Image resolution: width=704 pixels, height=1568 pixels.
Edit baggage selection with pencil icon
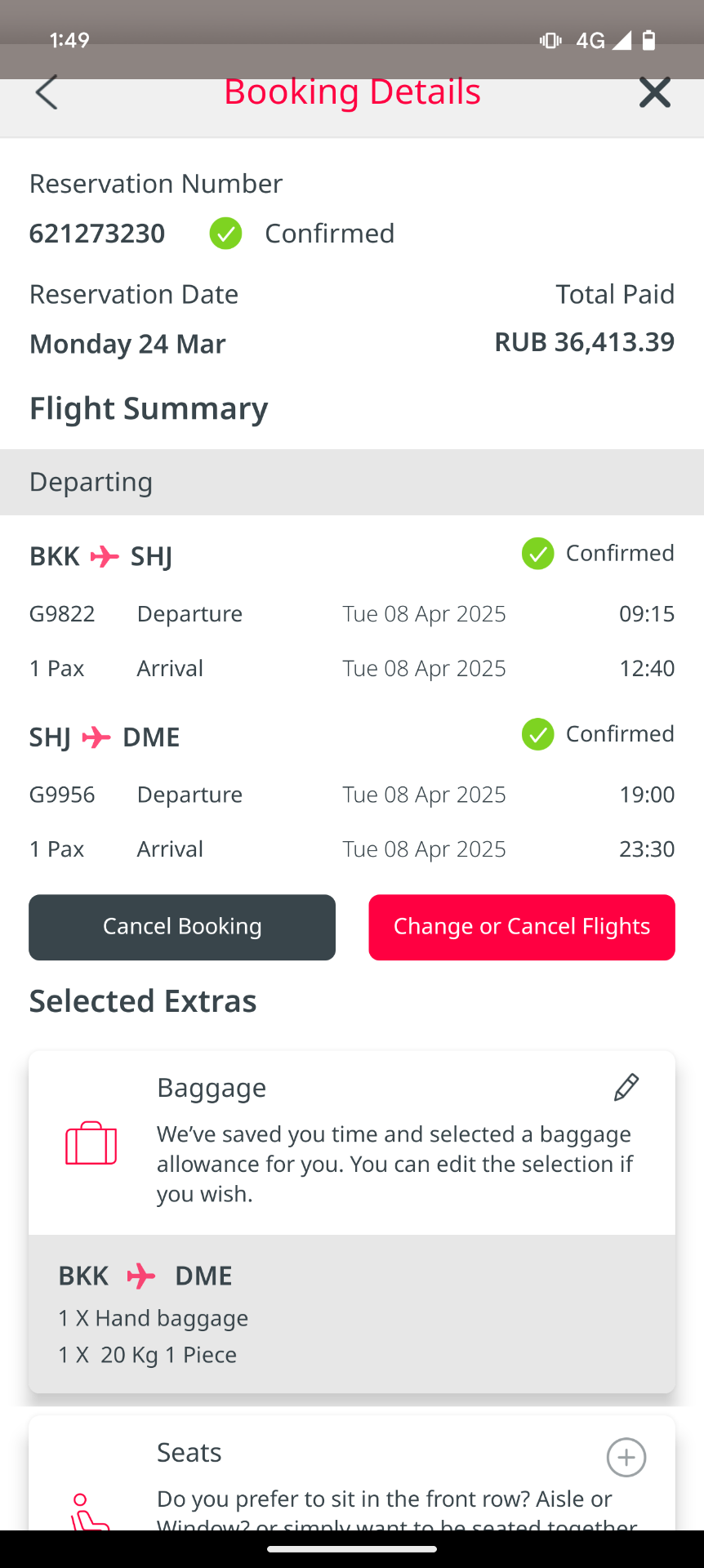pyautogui.click(x=626, y=1087)
